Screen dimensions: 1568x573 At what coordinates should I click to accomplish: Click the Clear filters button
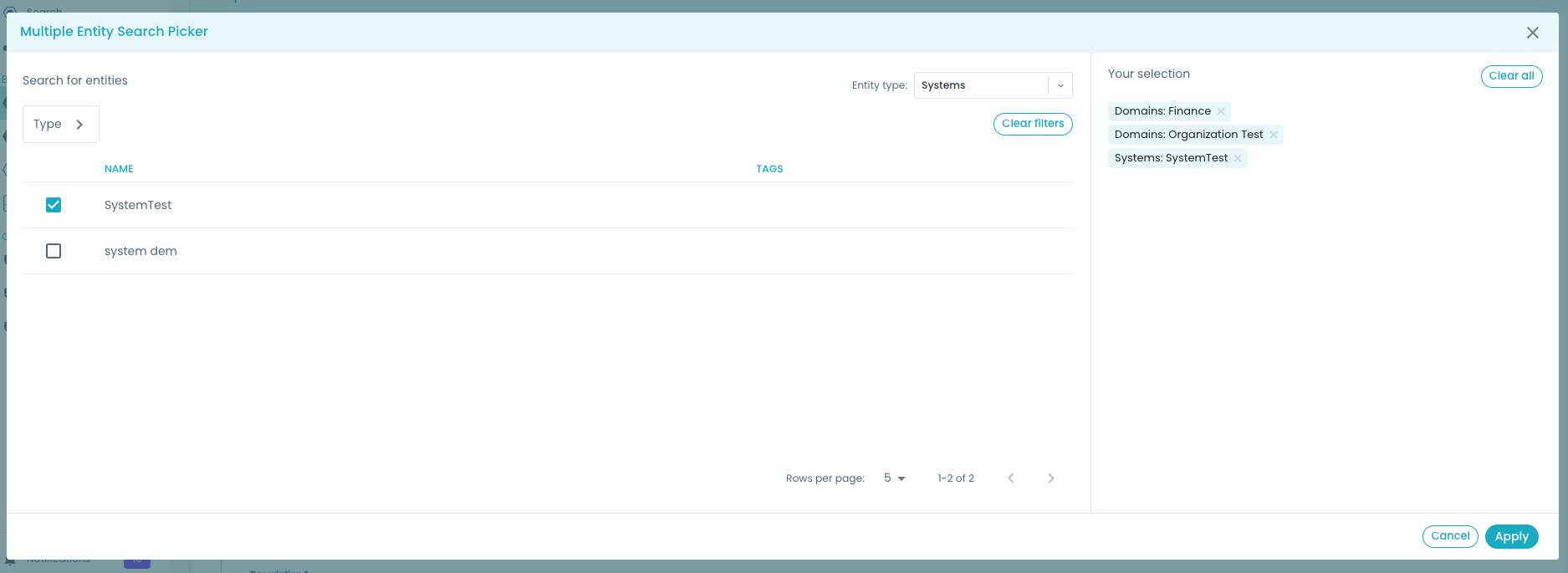(1033, 124)
